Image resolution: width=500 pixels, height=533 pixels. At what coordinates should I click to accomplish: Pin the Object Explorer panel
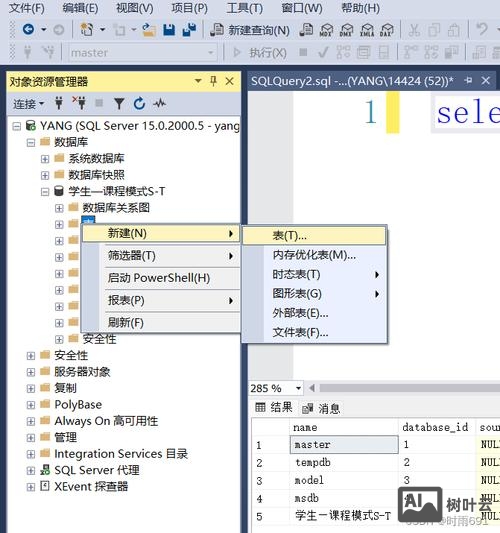(x=213, y=81)
